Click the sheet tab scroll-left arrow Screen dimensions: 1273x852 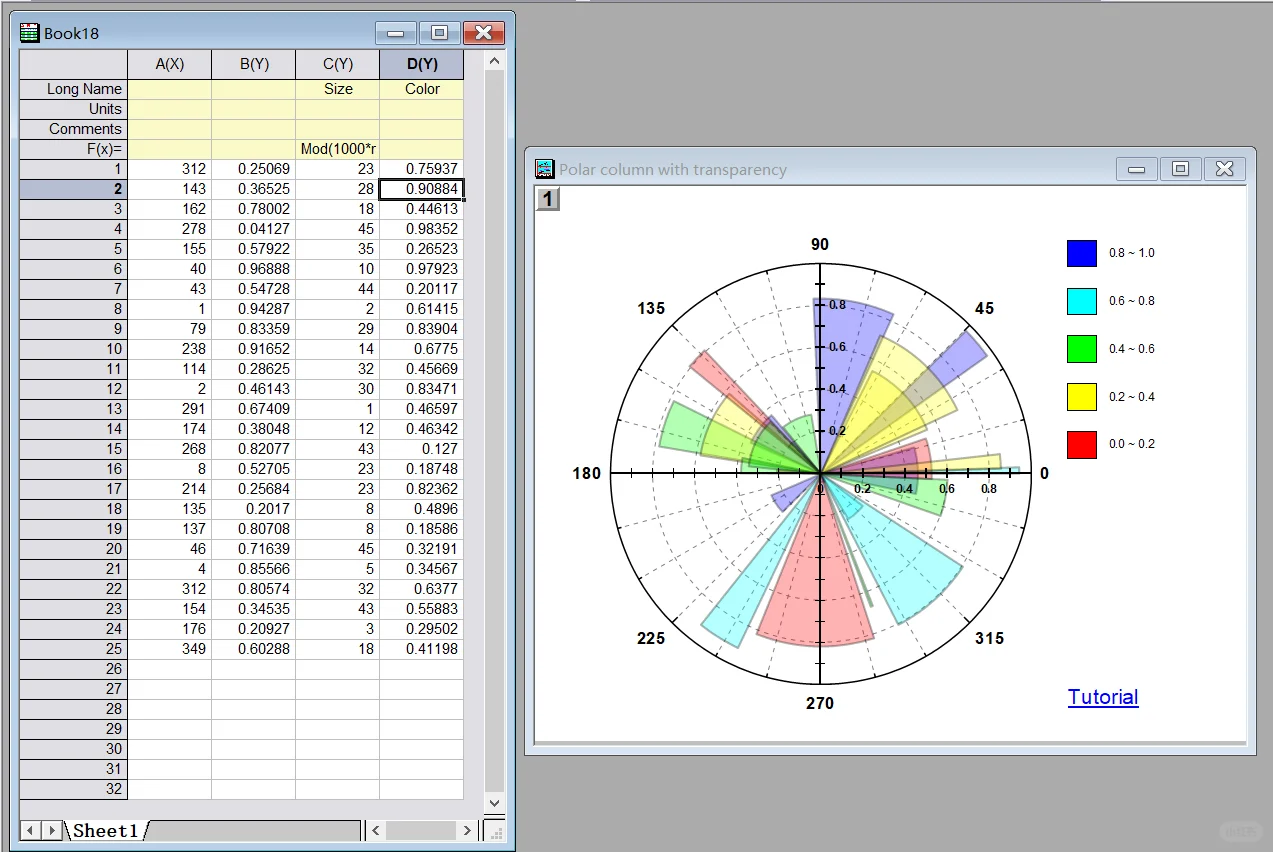[30, 830]
